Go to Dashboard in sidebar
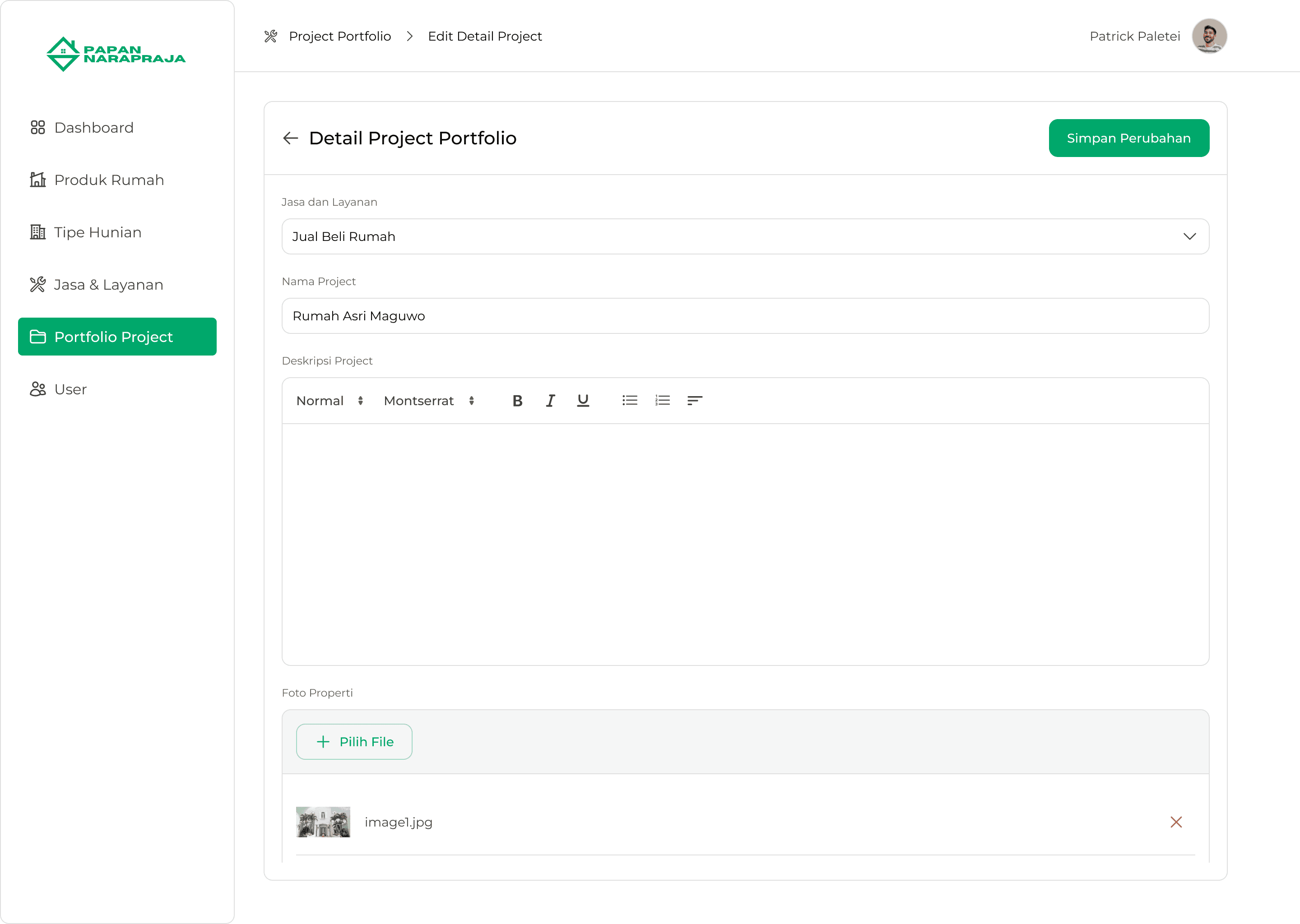 [94, 127]
